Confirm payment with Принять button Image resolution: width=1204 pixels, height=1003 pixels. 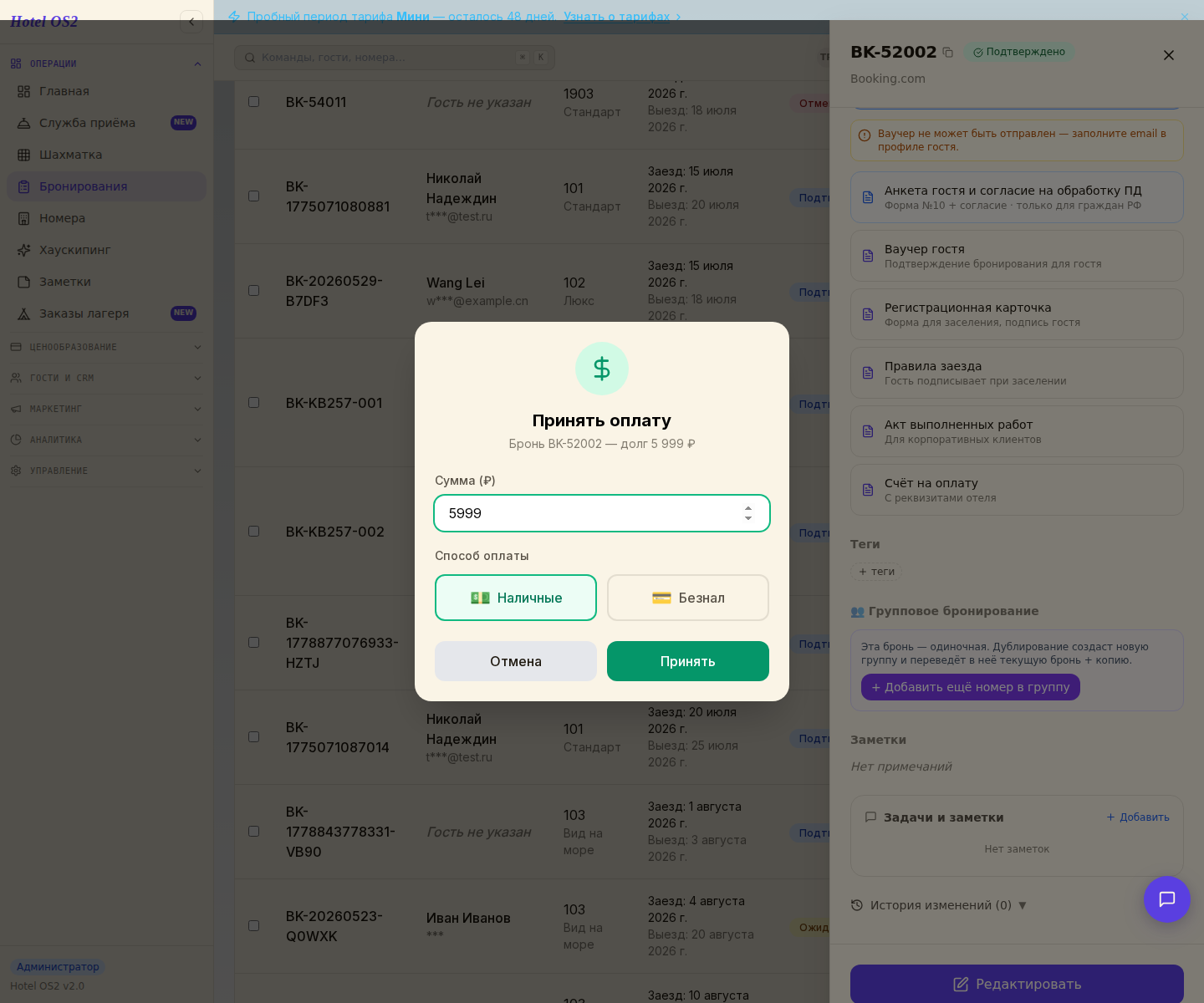tap(688, 661)
